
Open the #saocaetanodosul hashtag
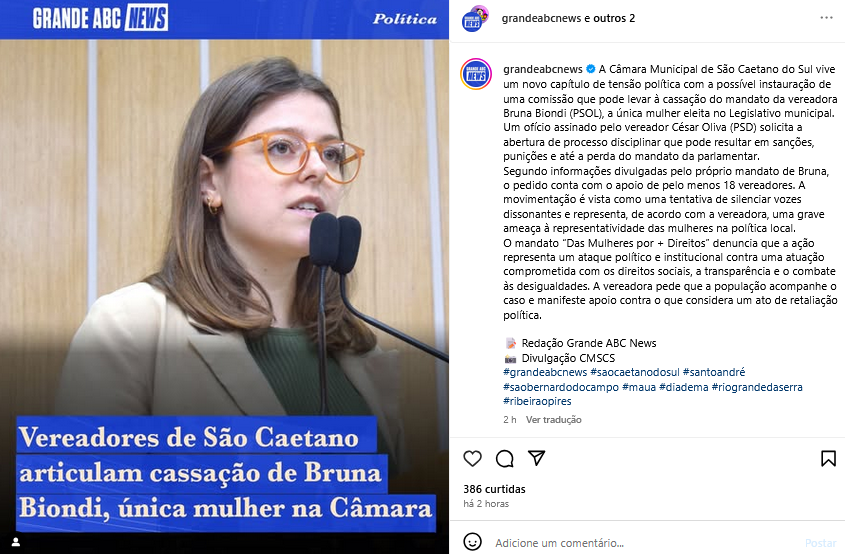635,372
